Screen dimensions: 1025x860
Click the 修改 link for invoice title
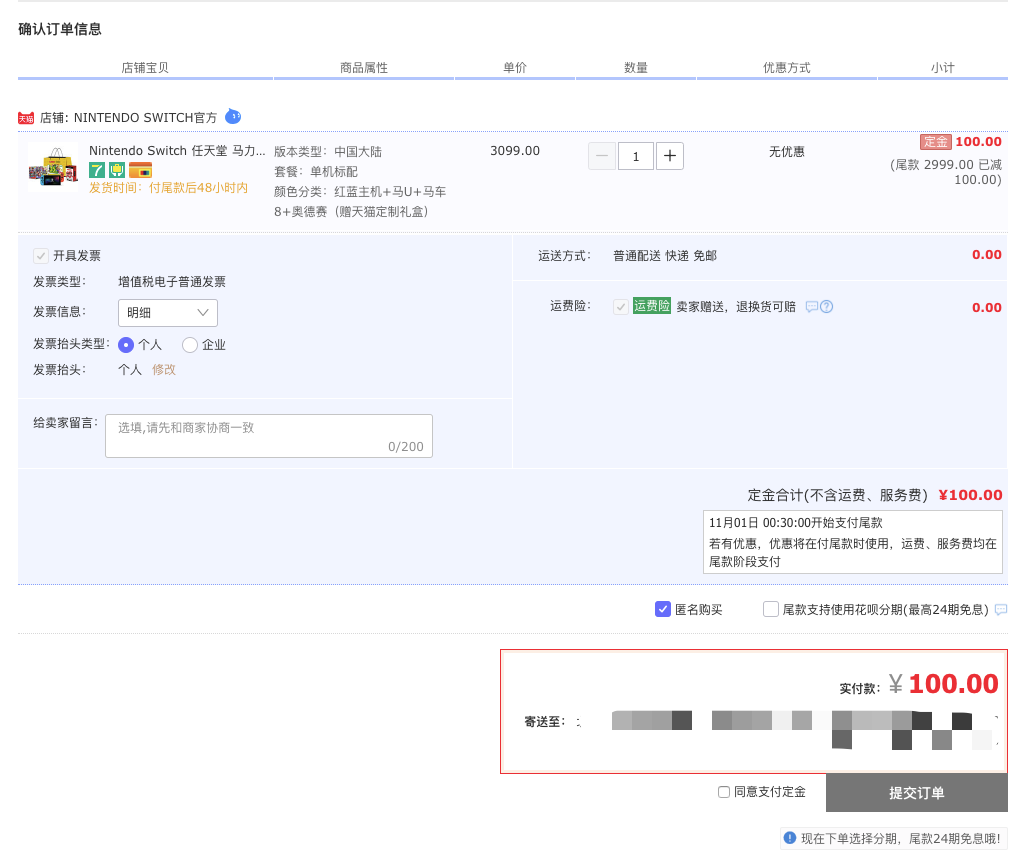[x=164, y=370]
